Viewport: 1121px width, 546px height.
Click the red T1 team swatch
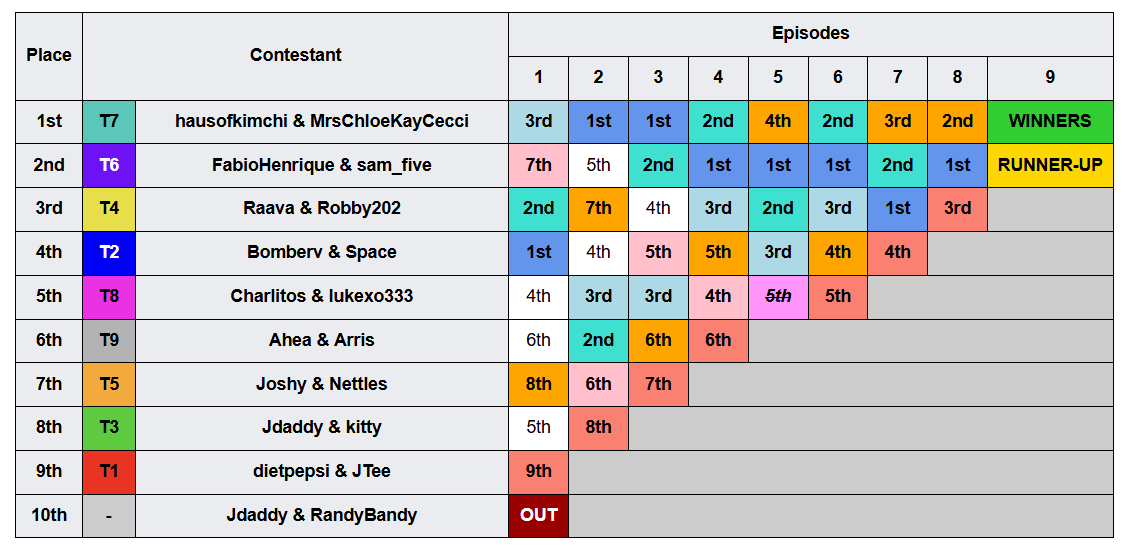(x=109, y=472)
